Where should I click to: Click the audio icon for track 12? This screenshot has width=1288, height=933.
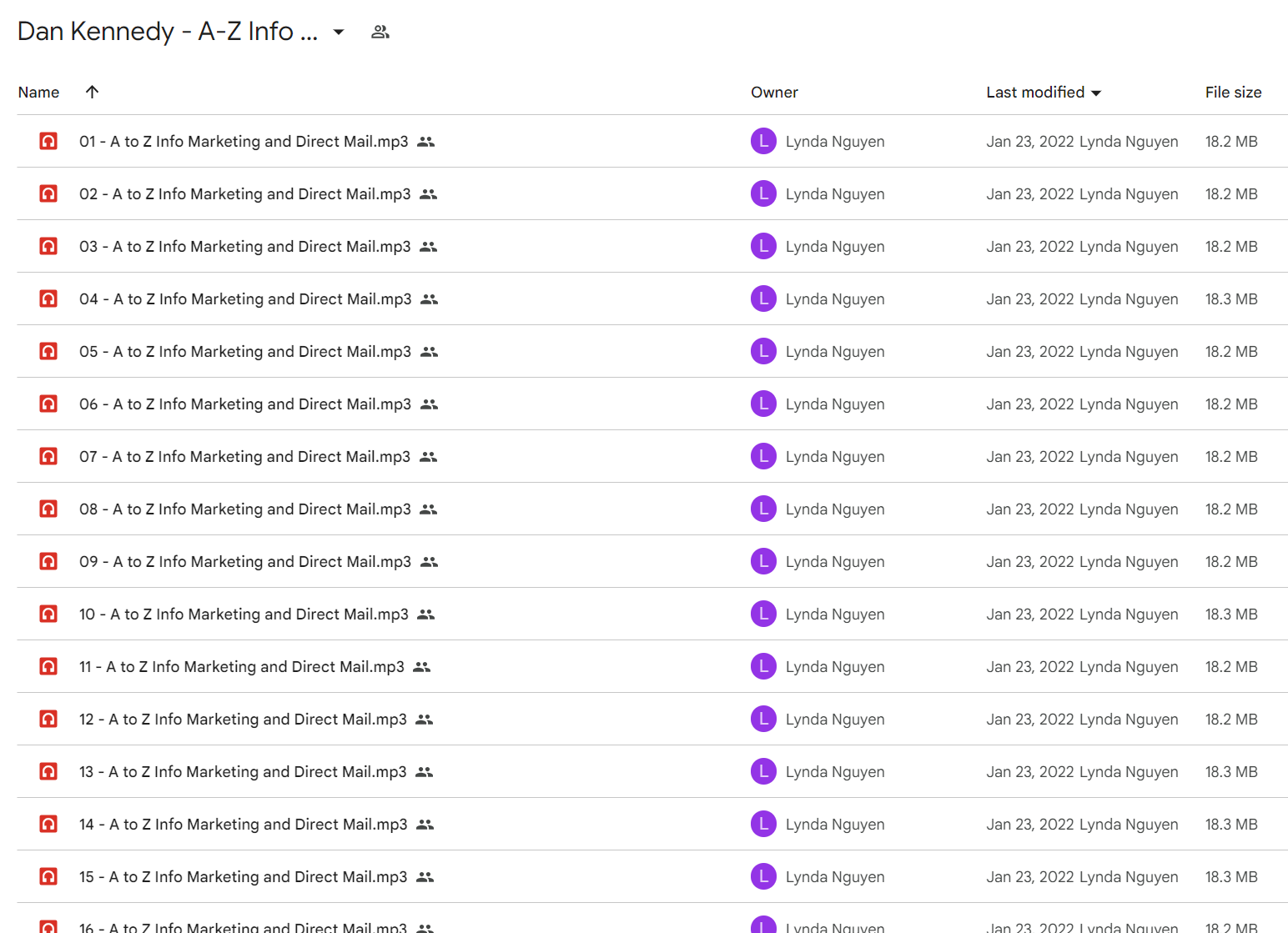point(48,719)
